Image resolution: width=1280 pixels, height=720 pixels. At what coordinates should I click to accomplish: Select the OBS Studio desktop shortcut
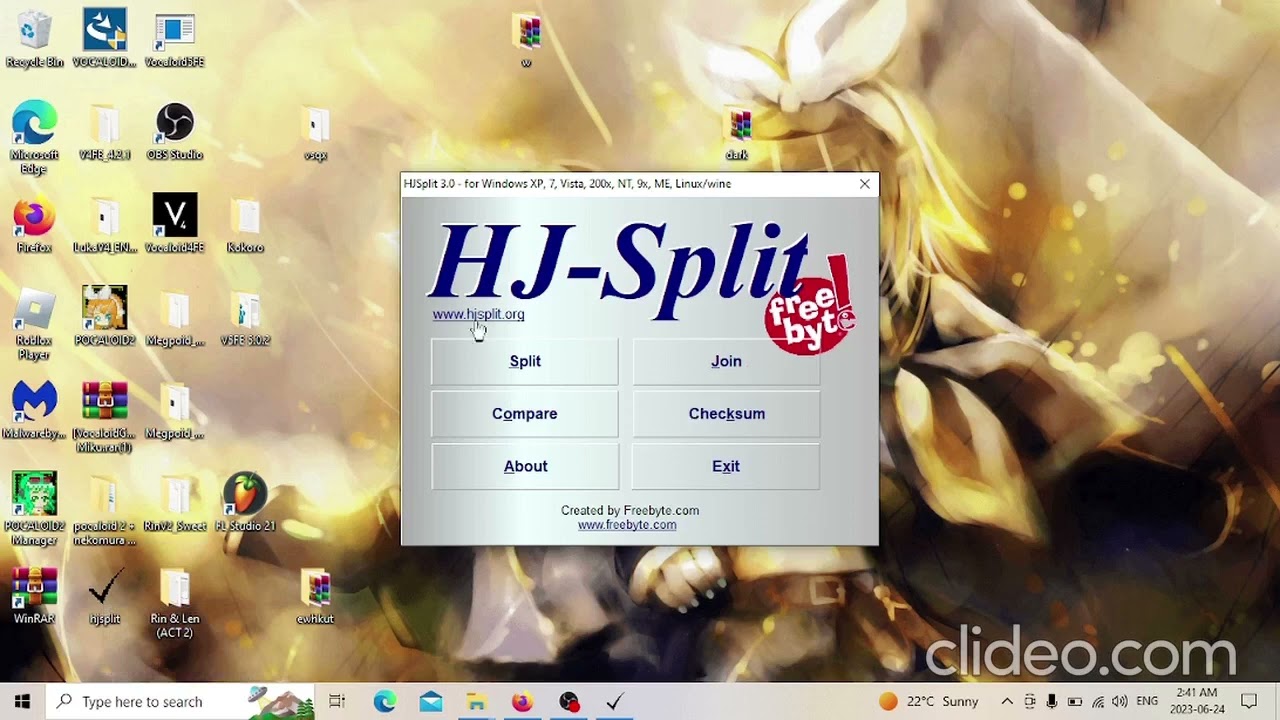click(x=174, y=133)
